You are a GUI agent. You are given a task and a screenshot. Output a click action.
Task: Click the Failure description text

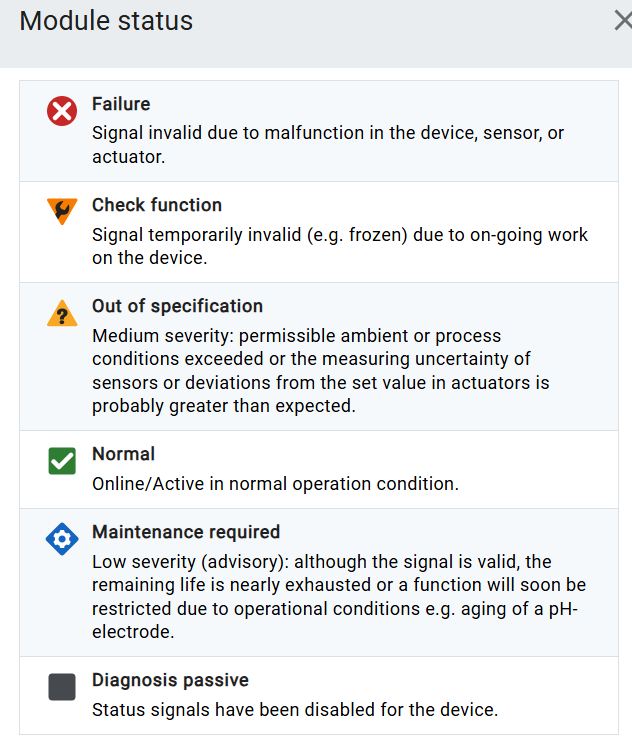click(328, 145)
